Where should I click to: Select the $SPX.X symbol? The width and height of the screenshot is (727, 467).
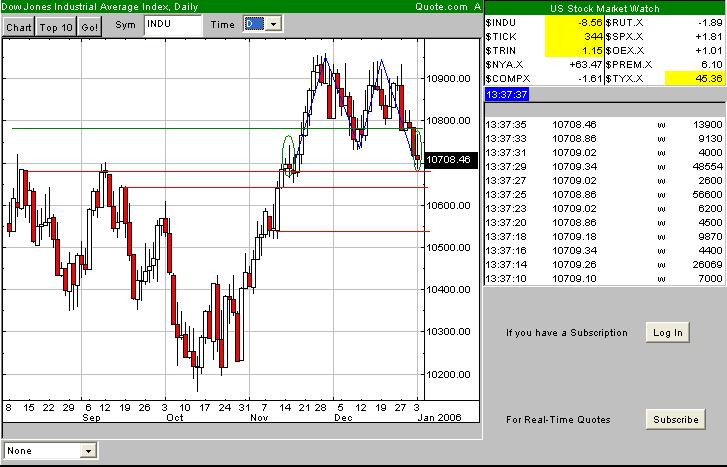(624, 37)
